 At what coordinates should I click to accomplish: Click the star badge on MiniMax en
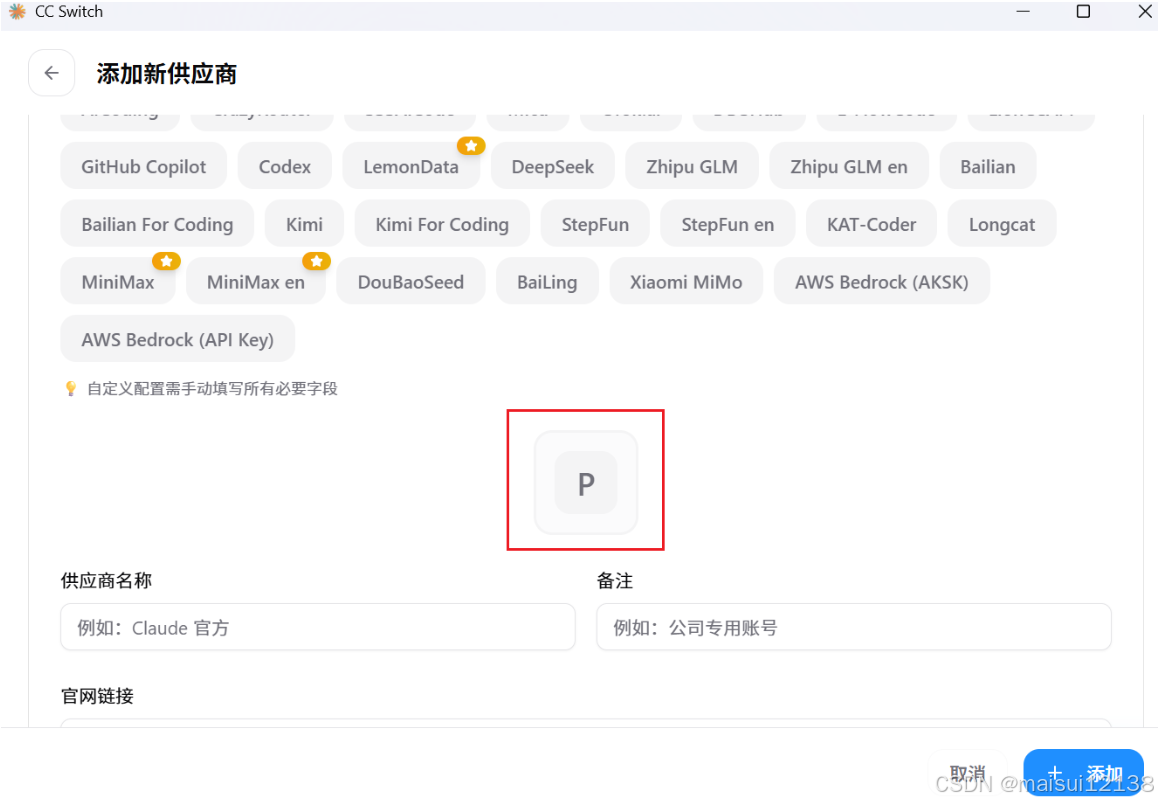(x=316, y=261)
